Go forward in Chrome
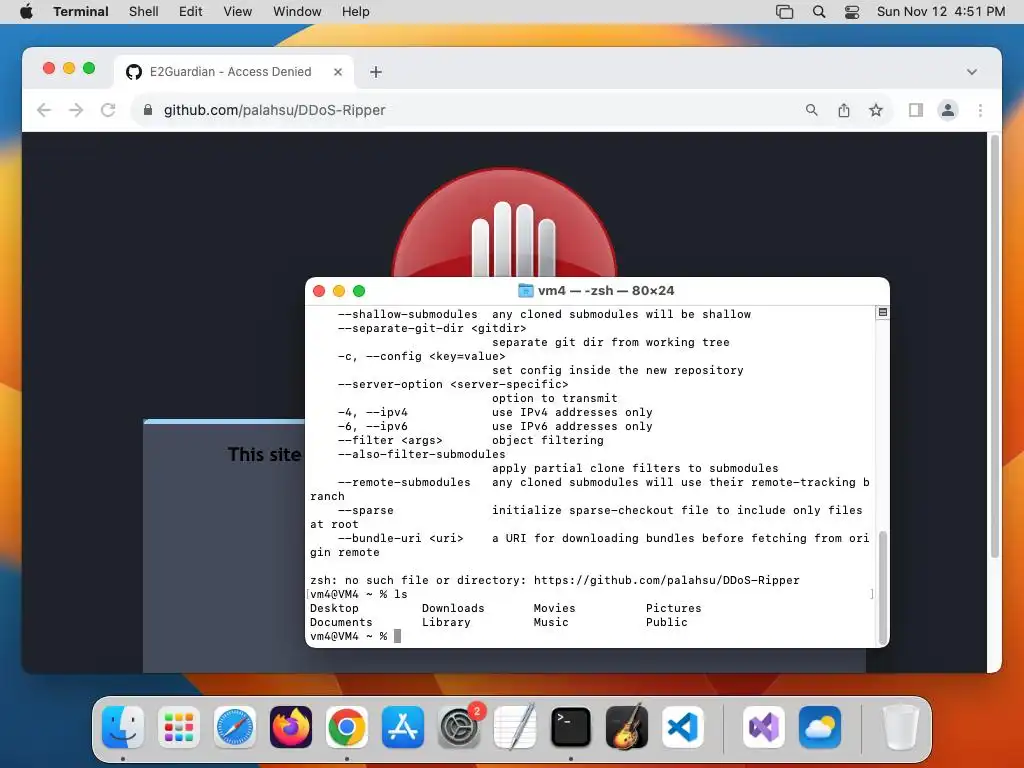Image resolution: width=1024 pixels, height=768 pixels. point(76,110)
